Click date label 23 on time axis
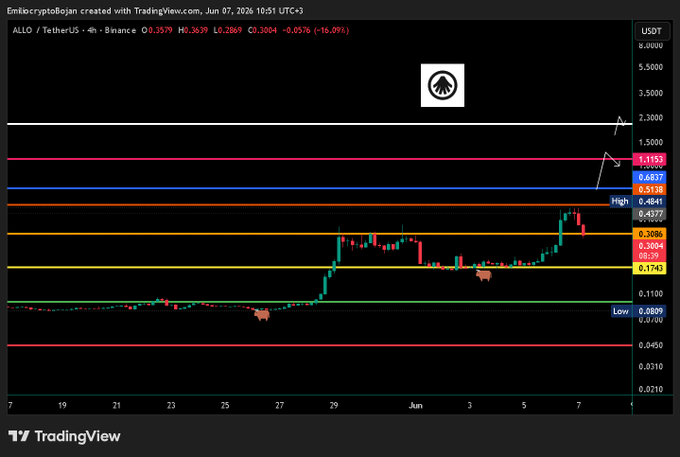Viewport: 680px width, 457px height. click(171, 405)
